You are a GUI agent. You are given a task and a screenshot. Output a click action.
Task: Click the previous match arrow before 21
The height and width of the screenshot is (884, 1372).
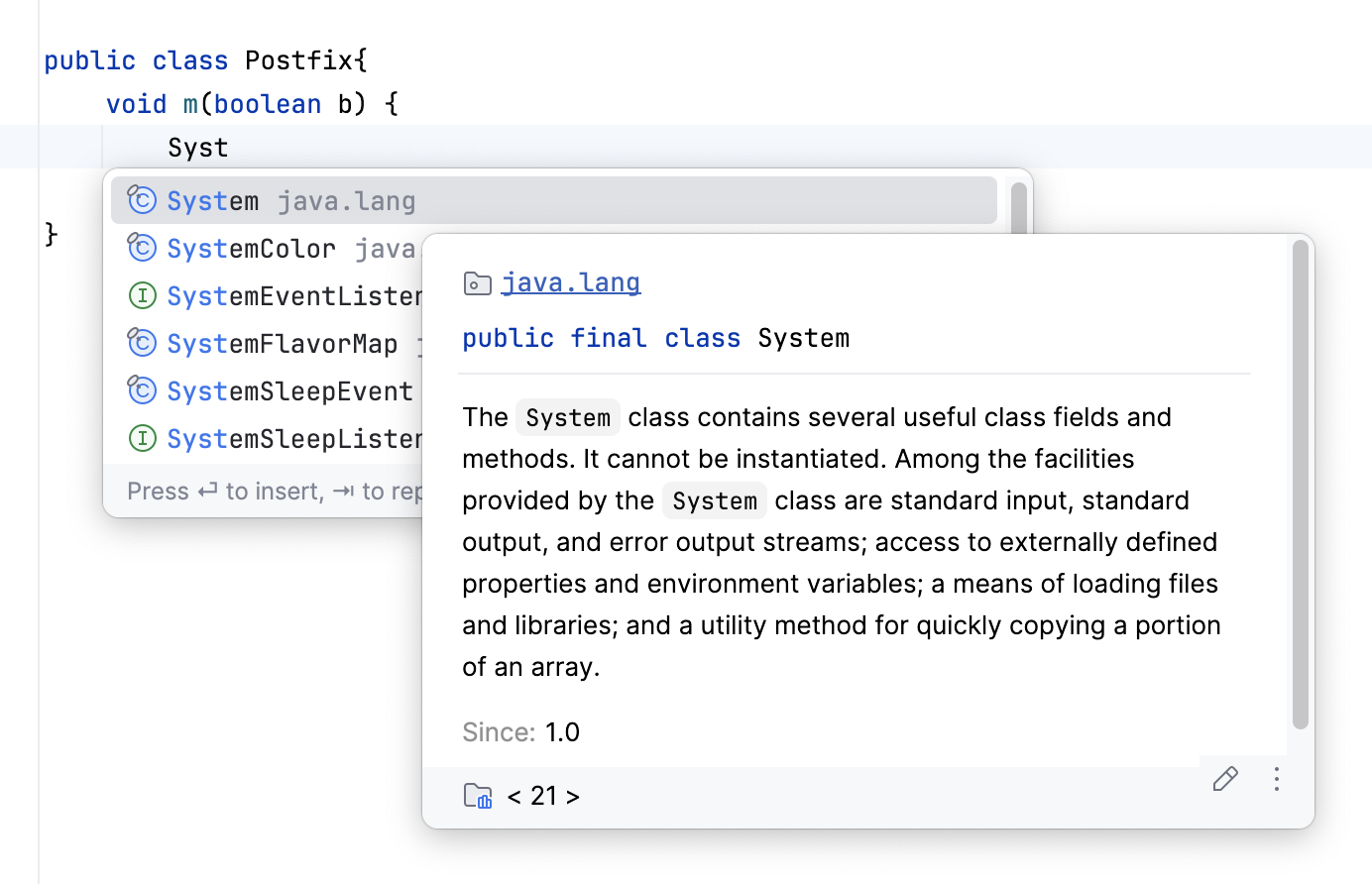pyautogui.click(x=514, y=796)
